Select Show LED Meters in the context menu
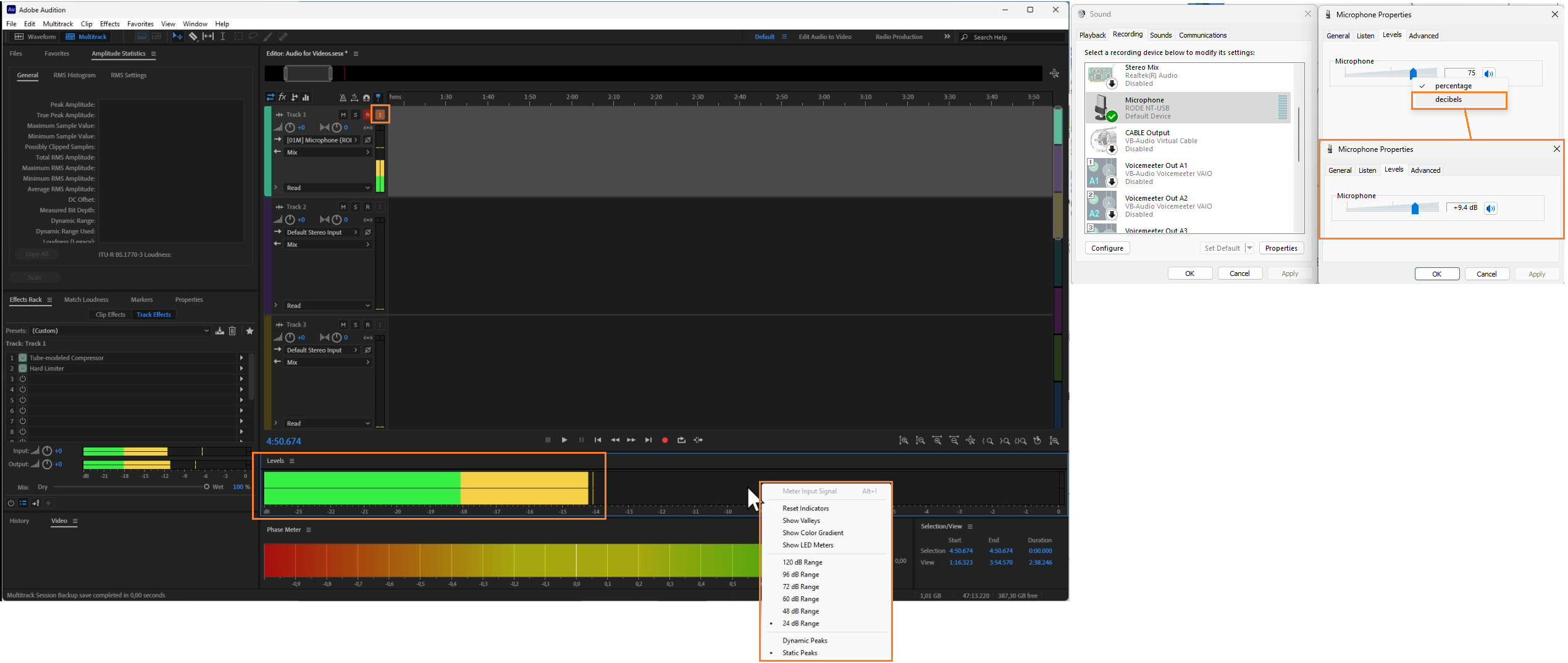This screenshot has height=663, width=1568. pyautogui.click(x=807, y=545)
